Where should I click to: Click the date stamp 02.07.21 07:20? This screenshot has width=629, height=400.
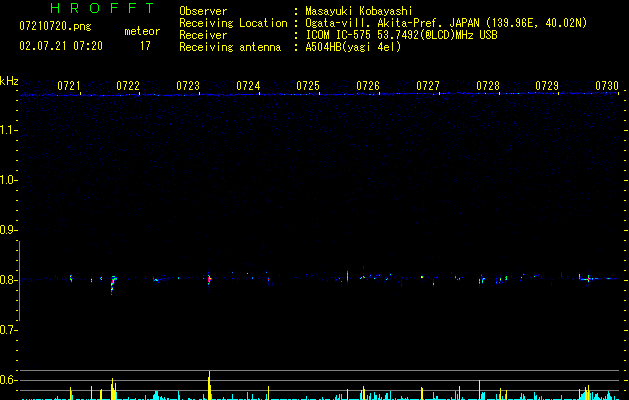coord(61,46)
